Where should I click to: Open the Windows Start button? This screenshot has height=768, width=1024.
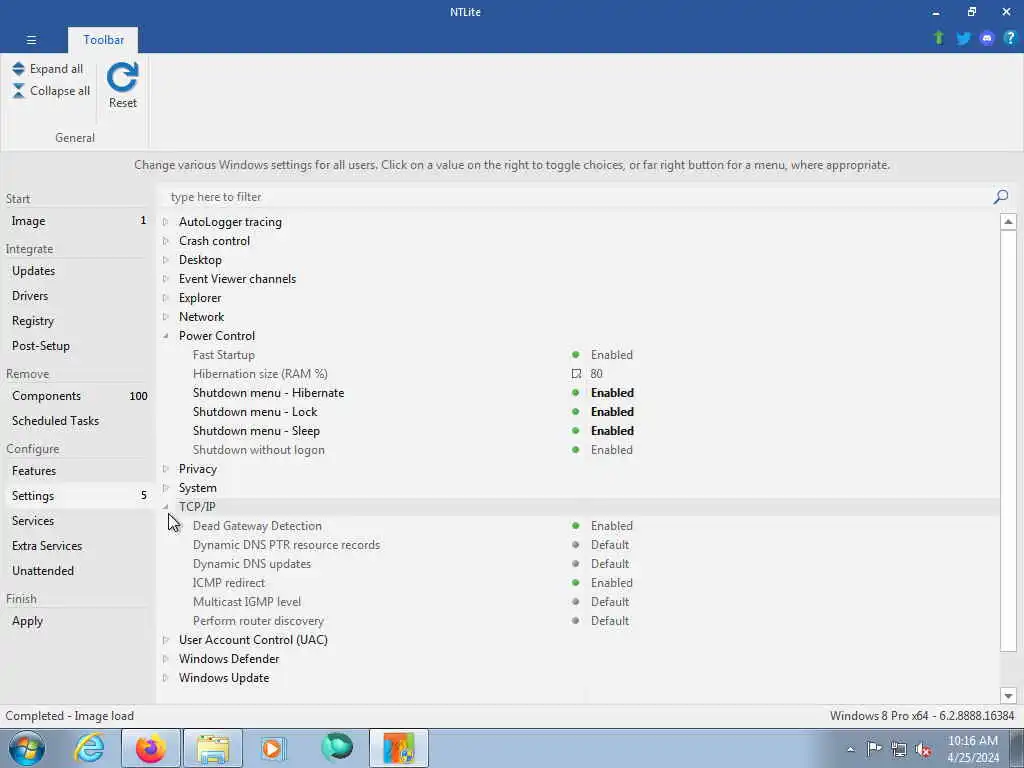[x=27, y=748]
